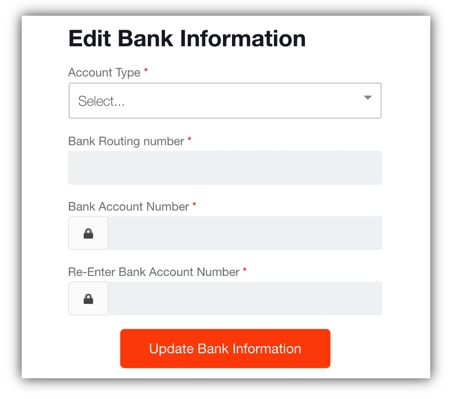Screen dimensions: 455x399
Task: Click the red asterisk after Bank Routing number
Action: pyautogui.click(x=189, y=139)
